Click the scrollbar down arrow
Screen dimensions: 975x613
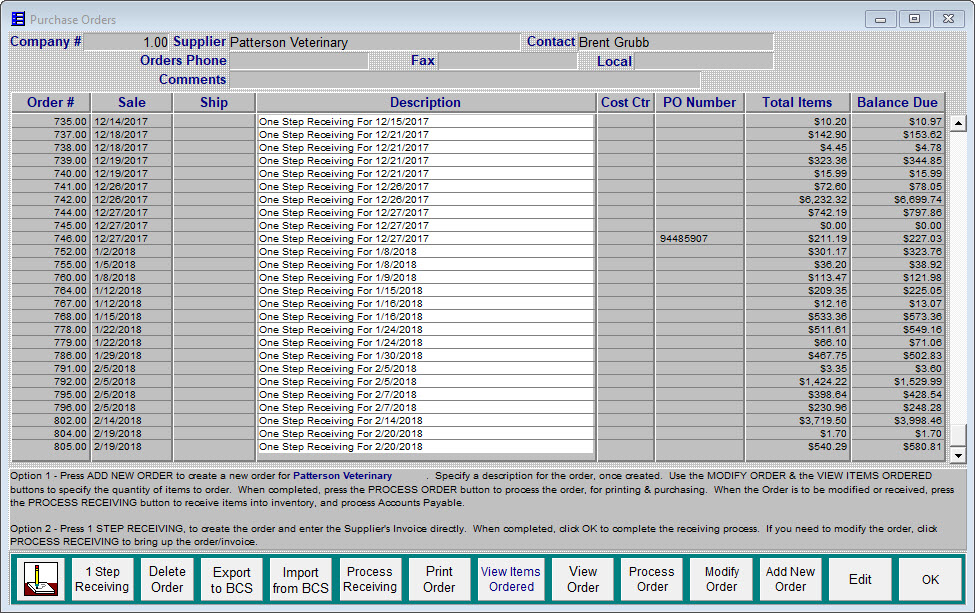[958, 455]
